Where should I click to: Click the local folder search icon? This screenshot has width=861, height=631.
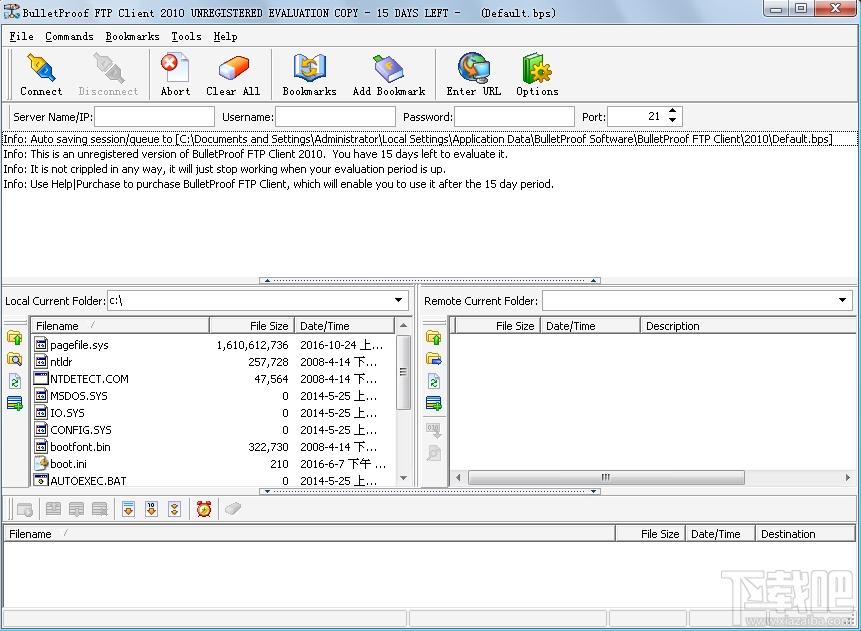(x=15, y=359)
